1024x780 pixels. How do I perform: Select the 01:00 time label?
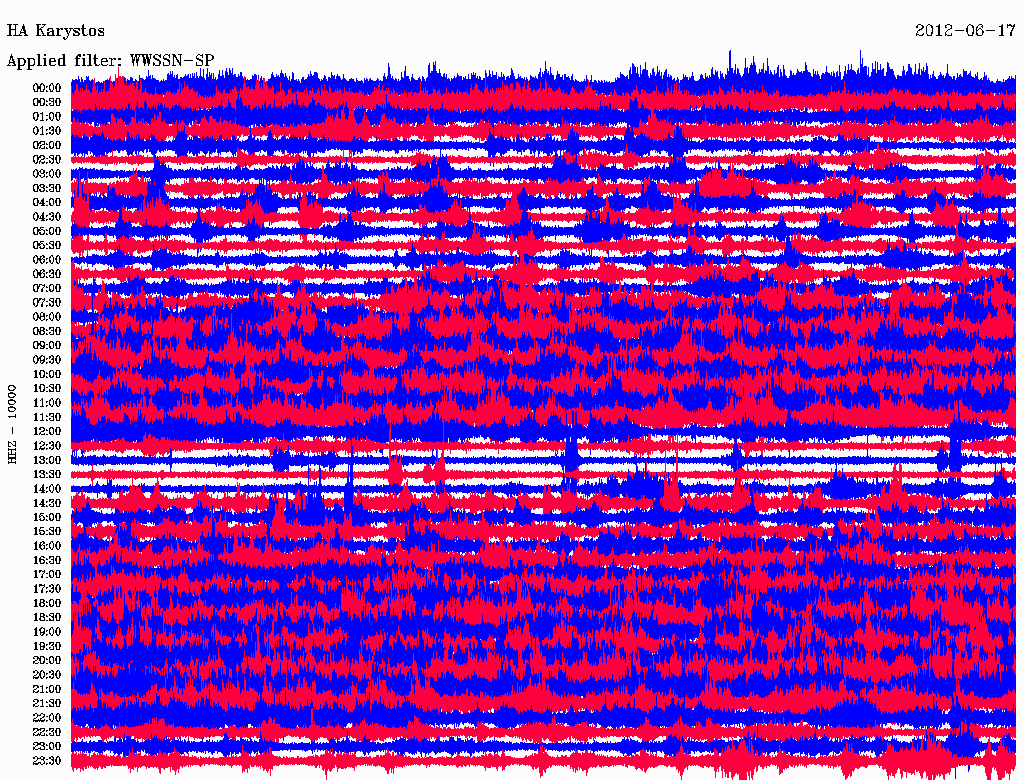[47, 116]
